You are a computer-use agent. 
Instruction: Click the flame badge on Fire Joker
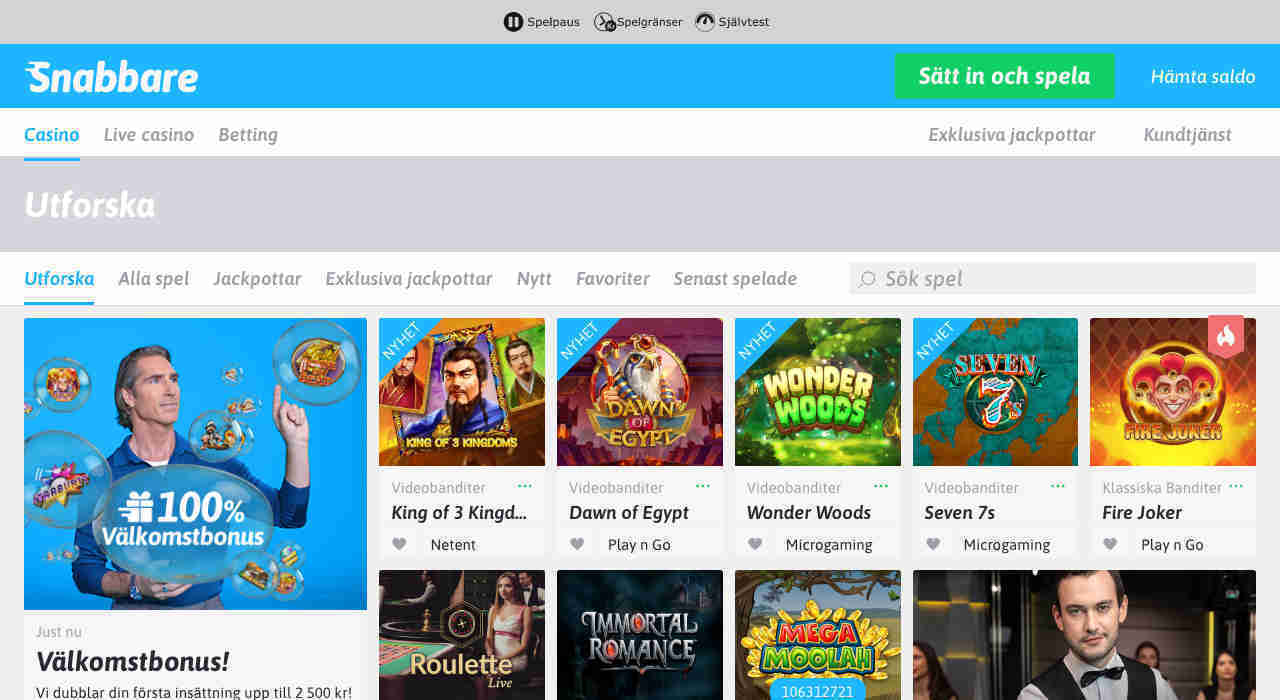pos(1226,337)
